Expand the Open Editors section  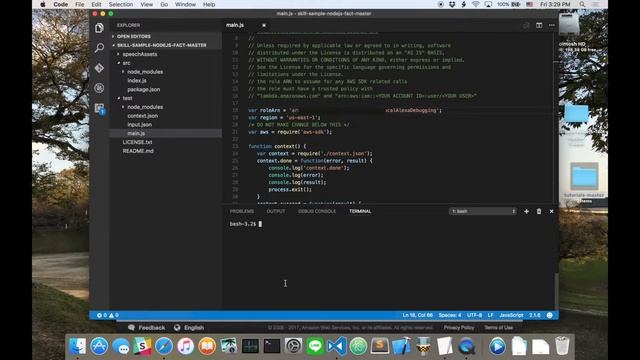tap(133, 36)
